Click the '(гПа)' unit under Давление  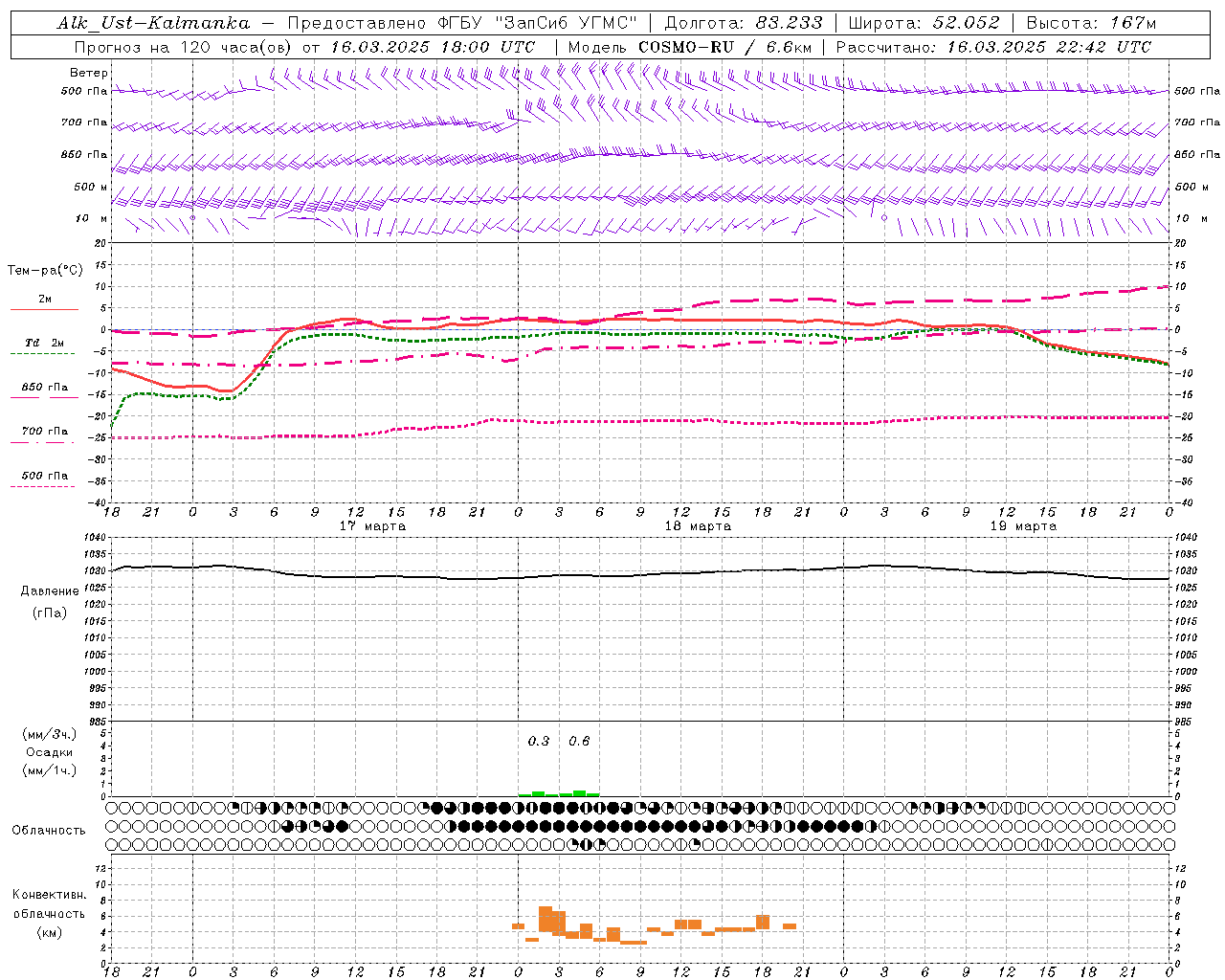coord(50,613)
